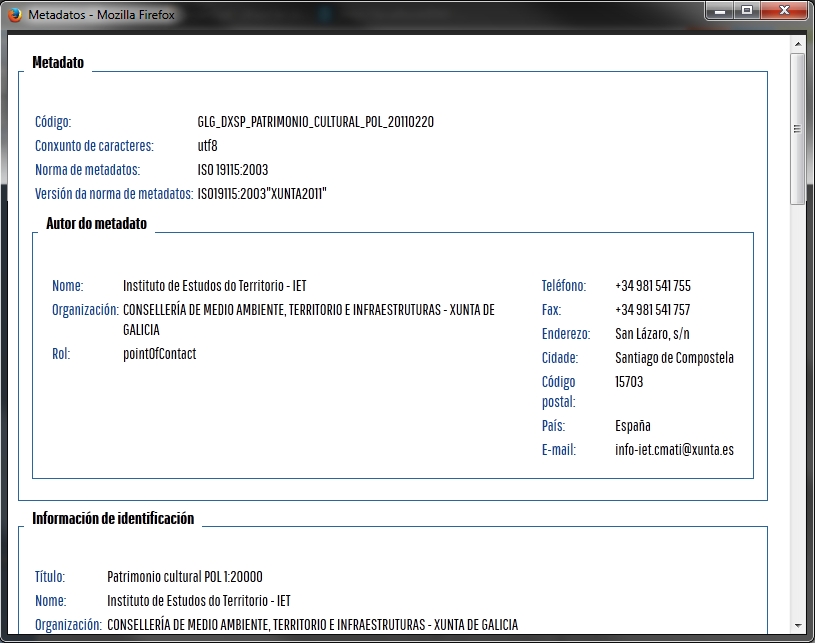This screenshot has width=815, height=643.
Task: Click the 'Título:' label
Action: pyautogui.click(x=50, y=576)
